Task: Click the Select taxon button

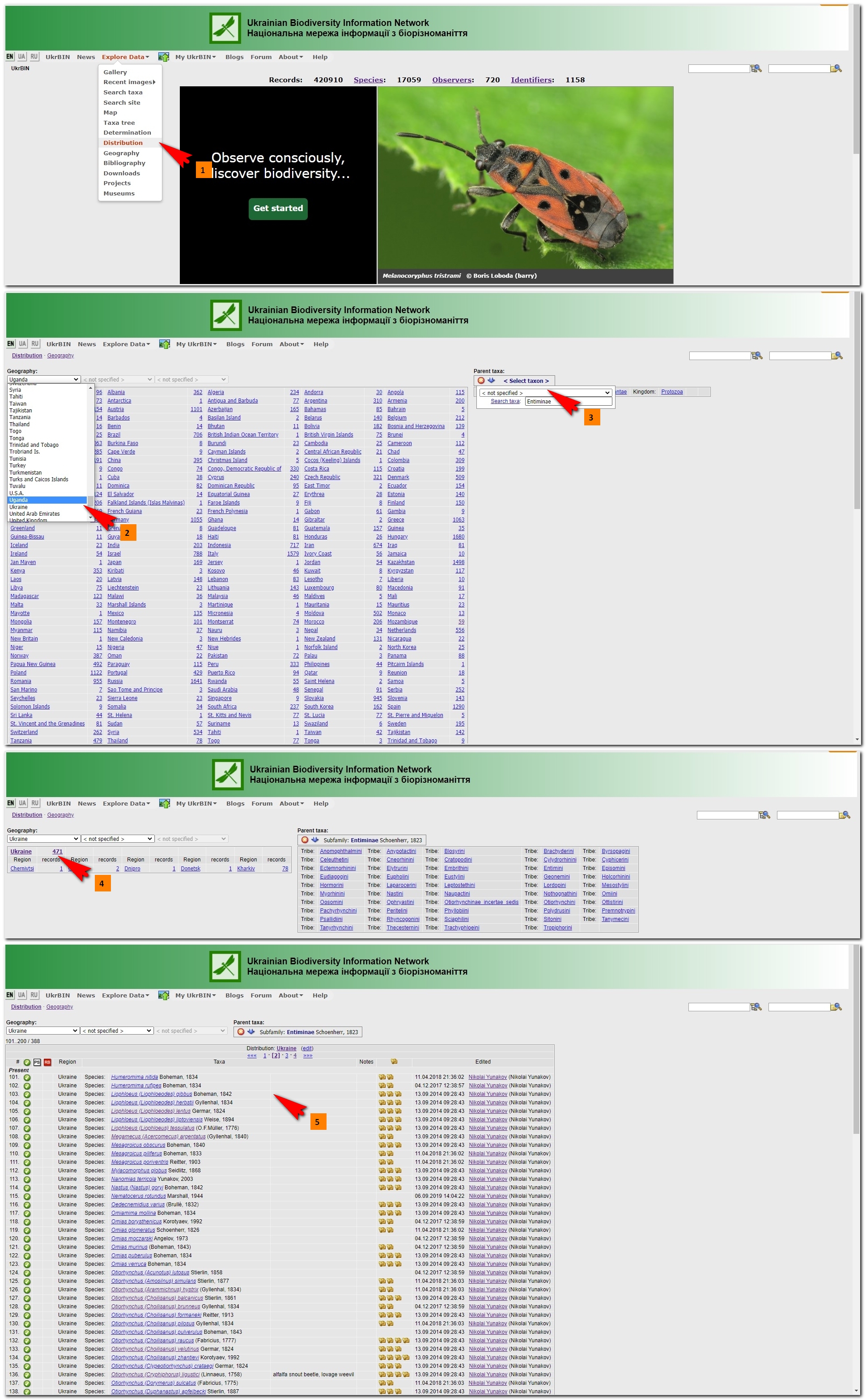Action: (526, 381)
